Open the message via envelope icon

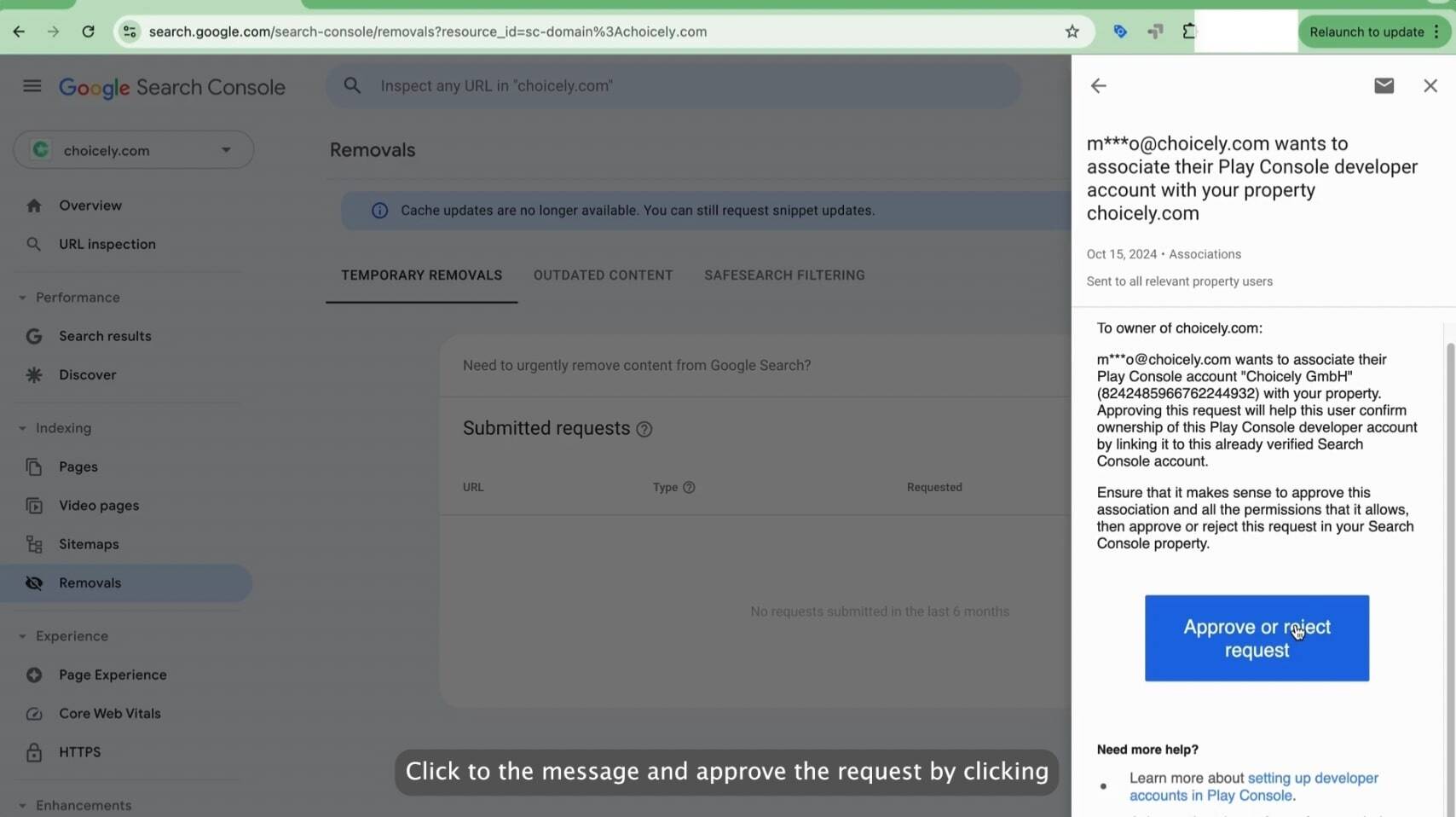pyautogui.click(x=1384, y=85)
